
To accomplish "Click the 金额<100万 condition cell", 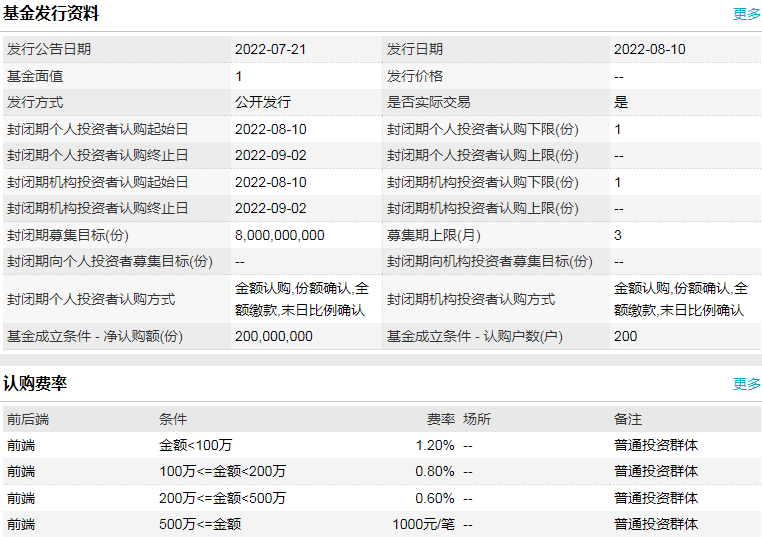I will tap(195, 445).
